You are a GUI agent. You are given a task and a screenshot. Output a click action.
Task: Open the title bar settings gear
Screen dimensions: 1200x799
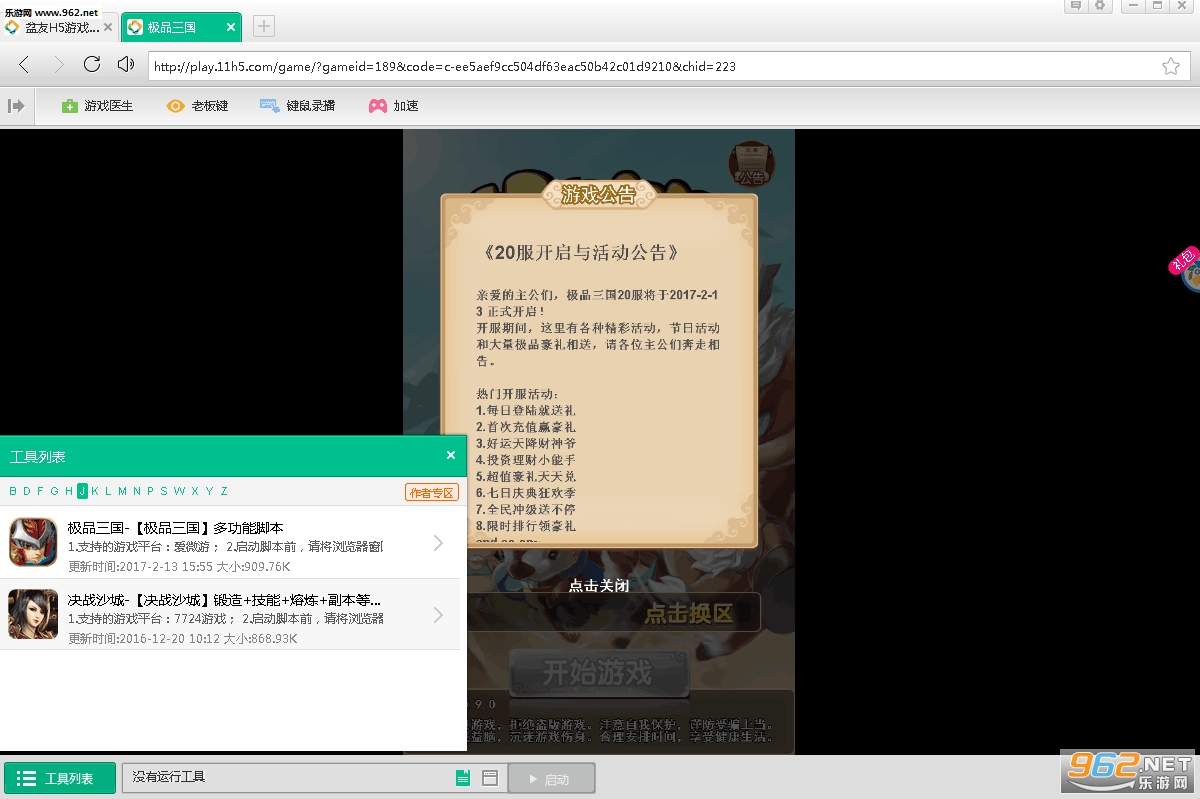click(x=1100, y=6)
